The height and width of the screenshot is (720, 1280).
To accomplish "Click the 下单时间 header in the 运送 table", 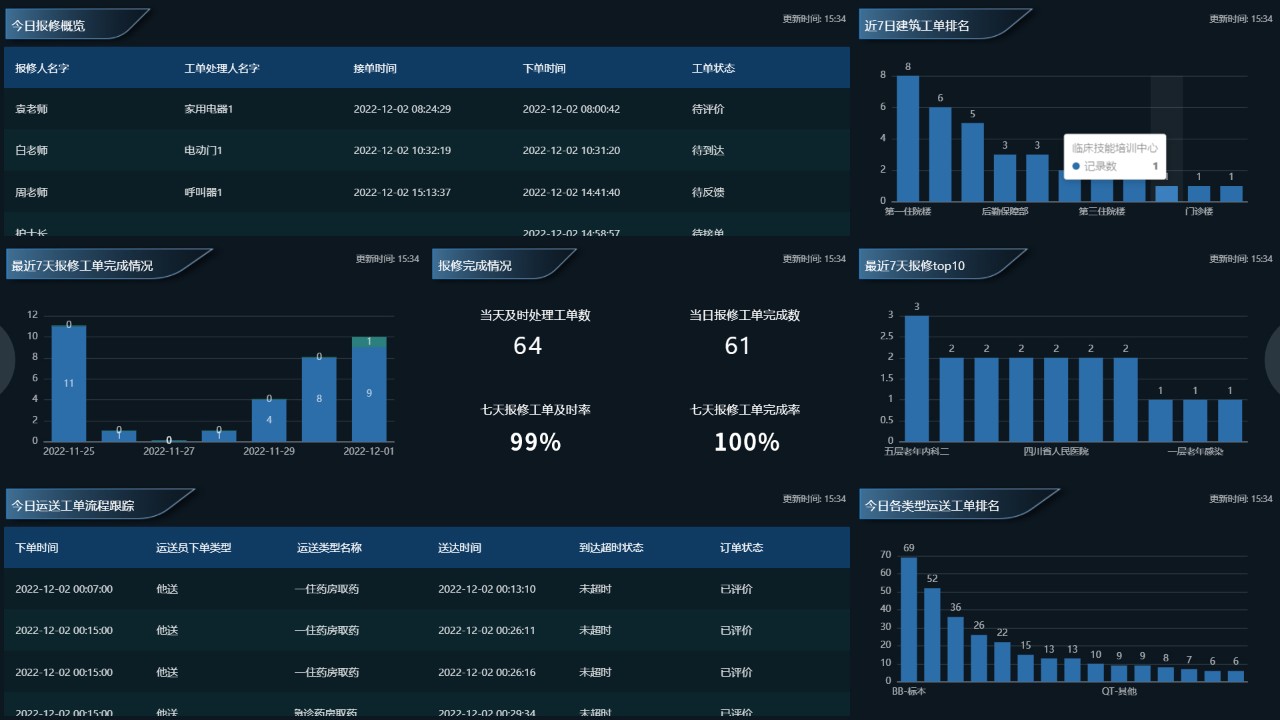I will click(x=36, y=548).
